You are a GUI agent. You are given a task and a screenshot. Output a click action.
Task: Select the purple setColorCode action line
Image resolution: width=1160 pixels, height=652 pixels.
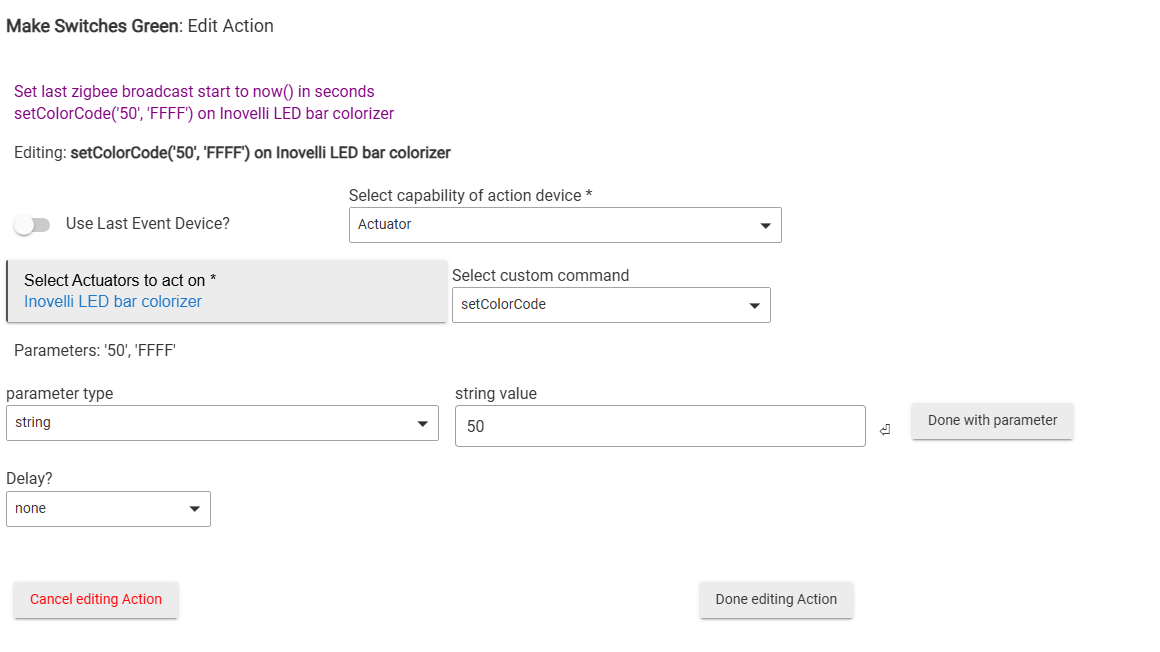point(204,114)
